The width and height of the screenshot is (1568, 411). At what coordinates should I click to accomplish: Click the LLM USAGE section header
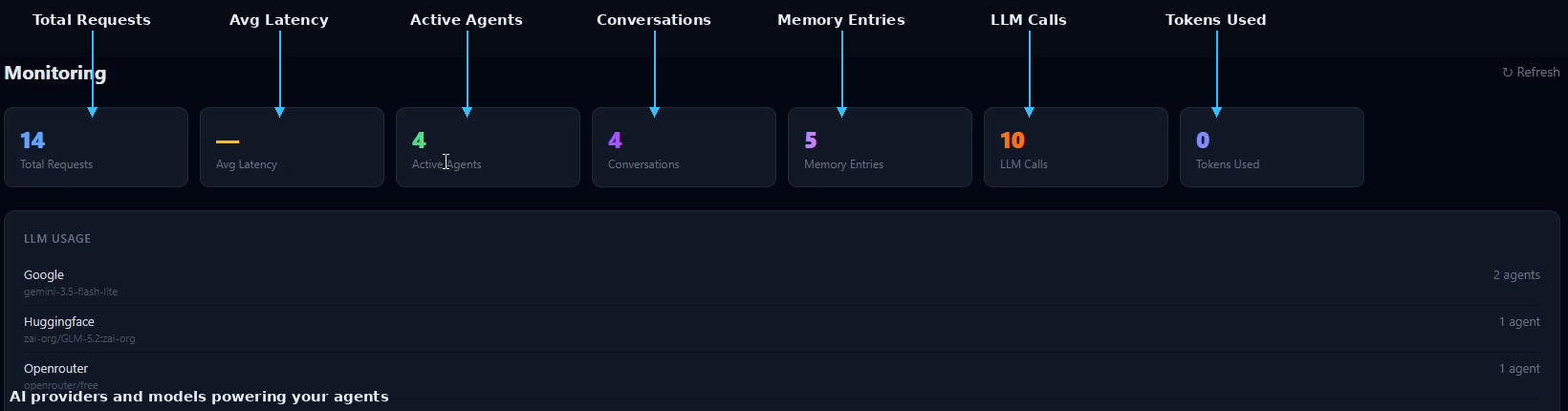tap(57, 239)
